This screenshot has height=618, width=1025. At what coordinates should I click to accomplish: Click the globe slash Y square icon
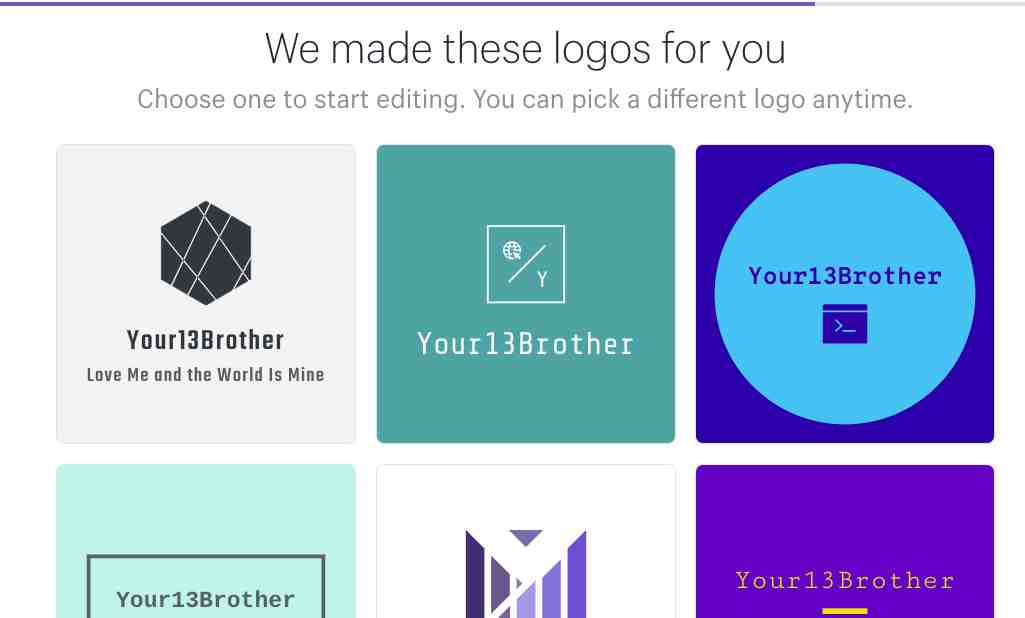[526, 264]
